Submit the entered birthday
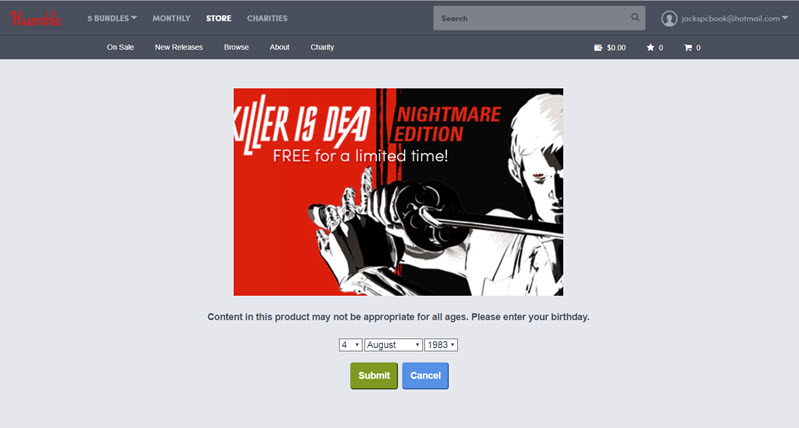799x428 pixels. point(374,376)
